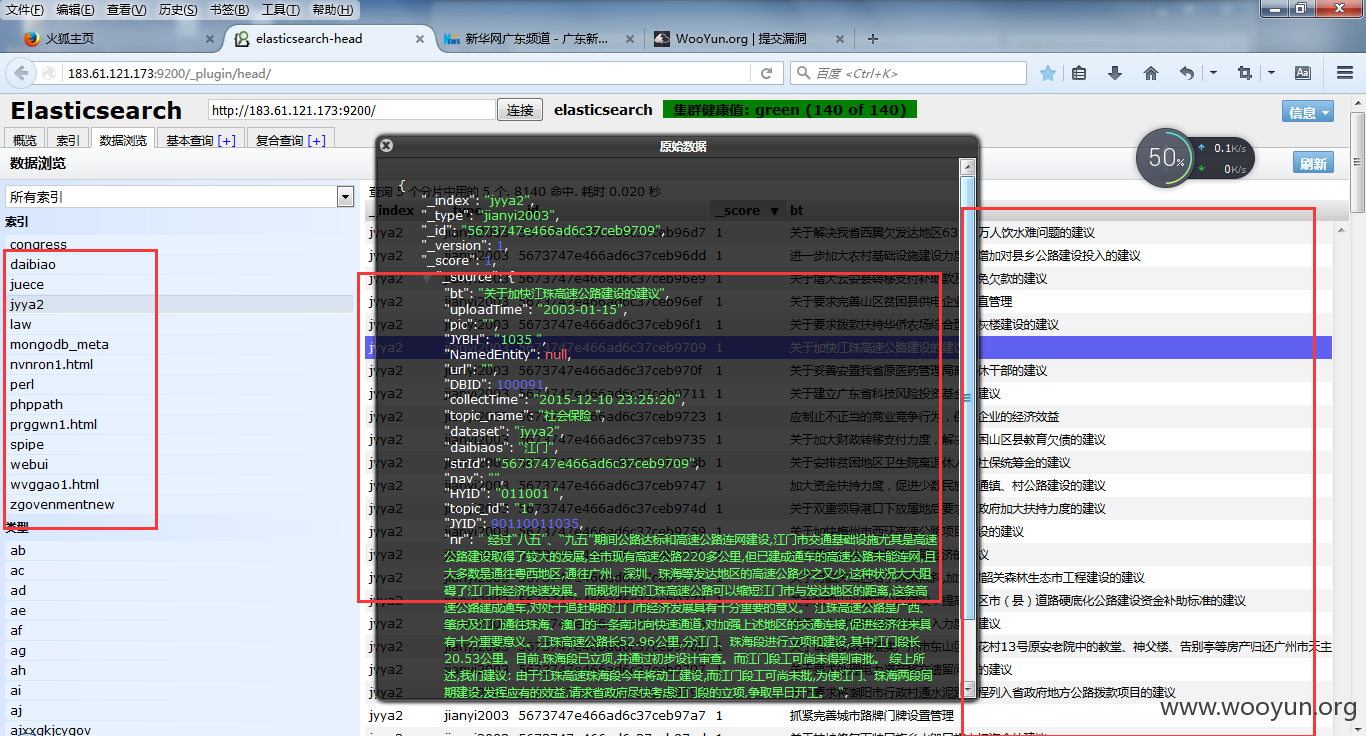Select the juece index
This screenshot has width=1366, height=736.
pyautogui.click(x=180, y=284)
